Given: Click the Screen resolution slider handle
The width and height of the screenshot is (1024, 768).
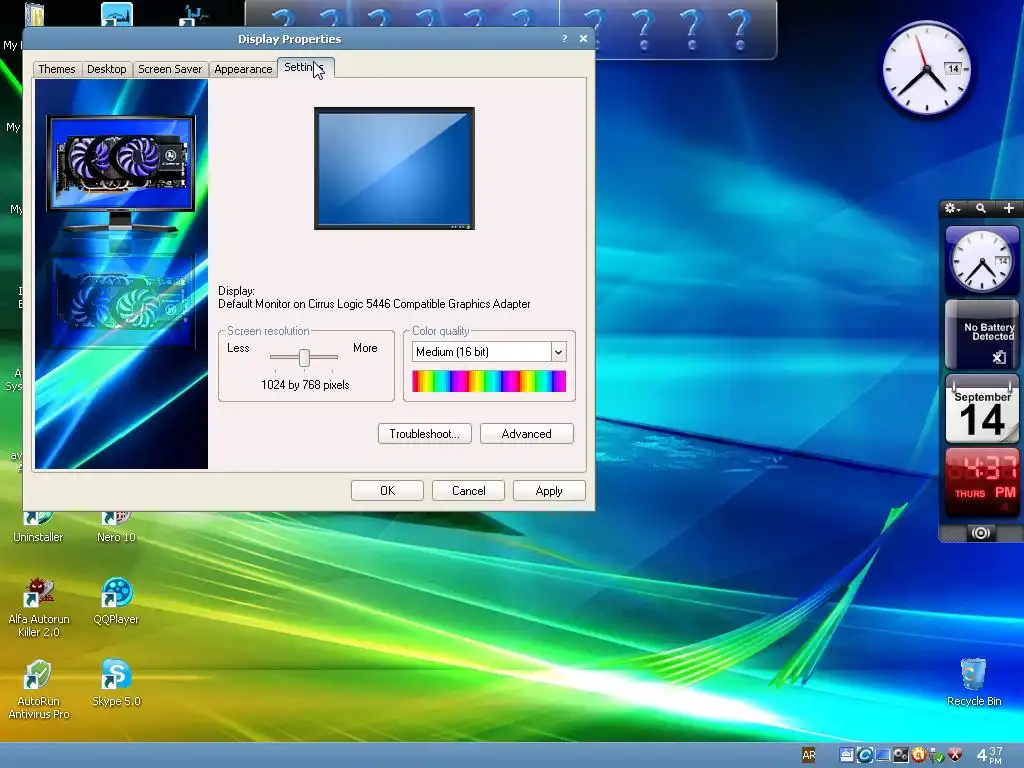Looking at the screenshot, I should tap(304, 357).
